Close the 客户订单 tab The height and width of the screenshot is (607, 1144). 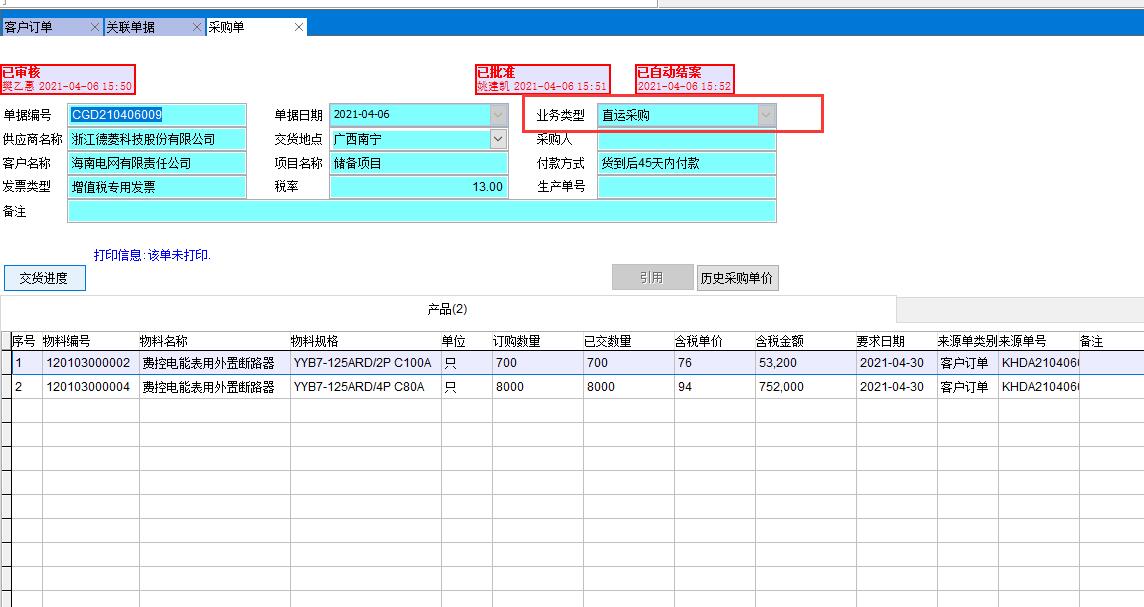[x=95, y=27]
